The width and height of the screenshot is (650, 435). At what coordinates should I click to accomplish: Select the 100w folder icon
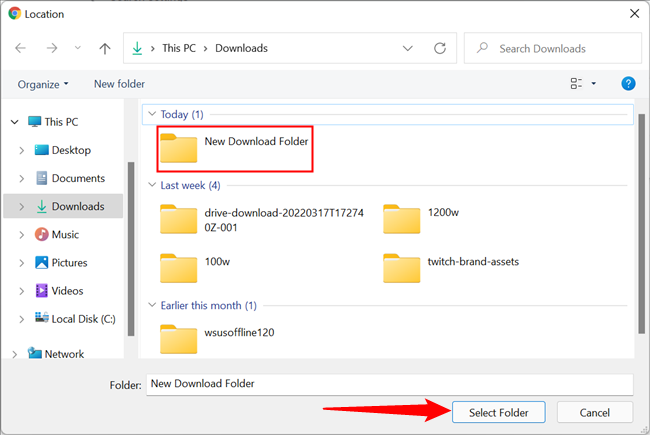(x=179, y=268)
